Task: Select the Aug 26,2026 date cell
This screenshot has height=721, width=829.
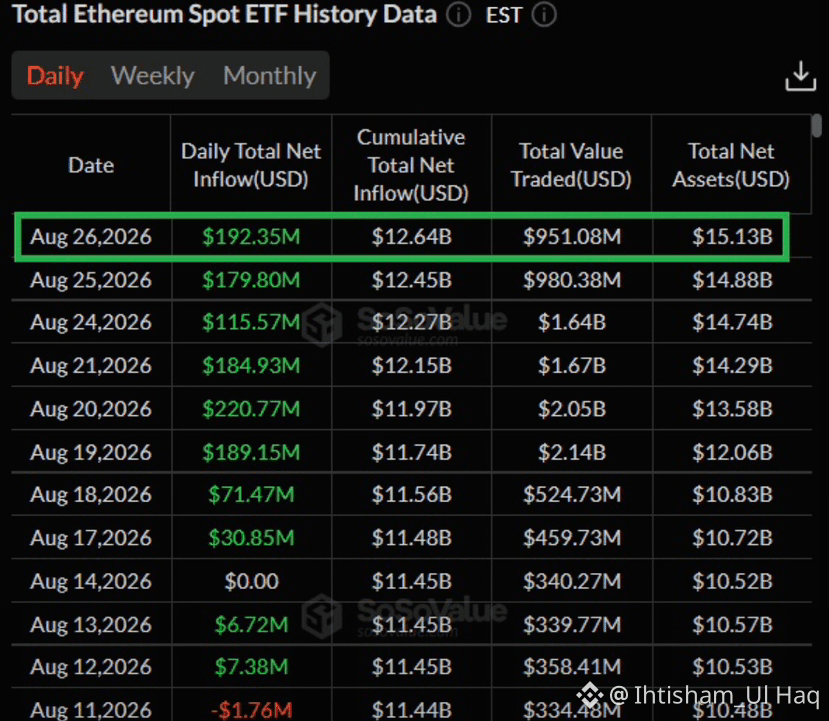Action: click(91, 236)
